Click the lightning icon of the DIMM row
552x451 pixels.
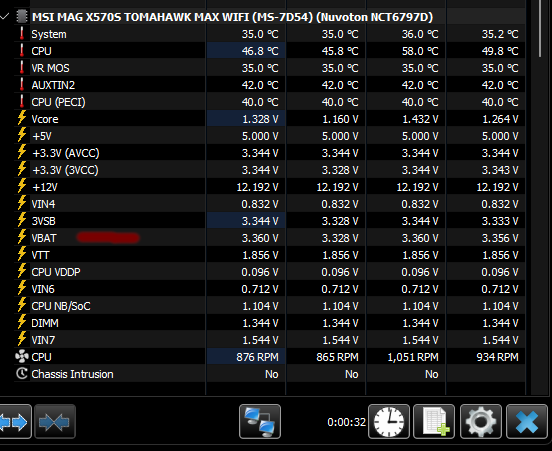point(22,322)
